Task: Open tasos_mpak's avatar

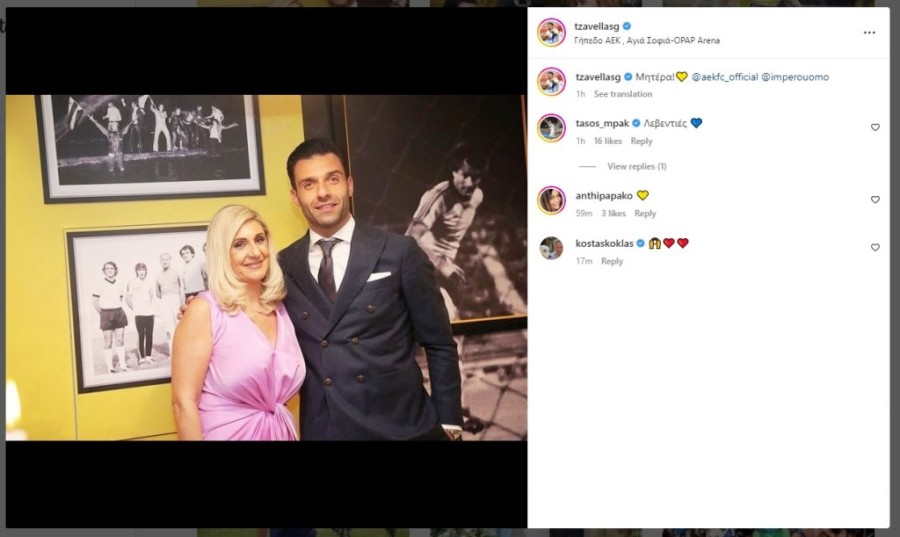Action: pyautogui.click(x=552, y=128)
